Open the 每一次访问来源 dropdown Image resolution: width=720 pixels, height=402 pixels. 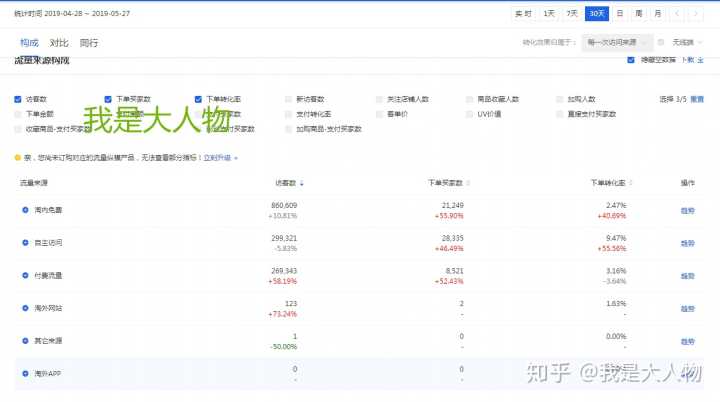coord(618,42)
